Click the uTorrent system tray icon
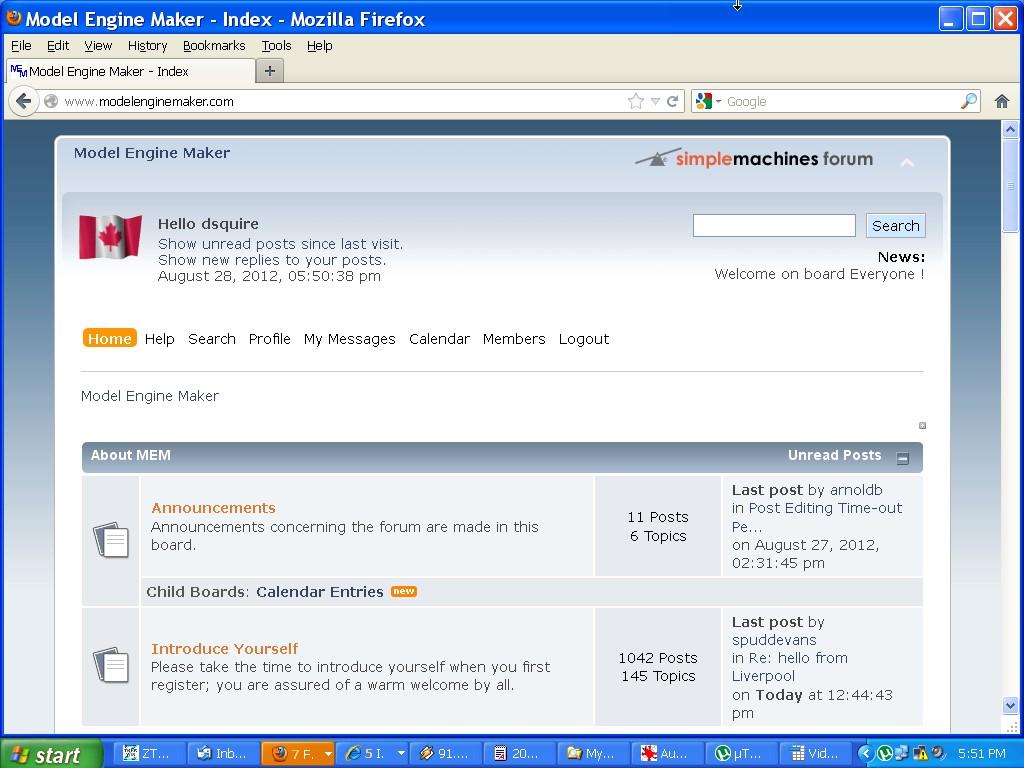 [x=884, y=754]
